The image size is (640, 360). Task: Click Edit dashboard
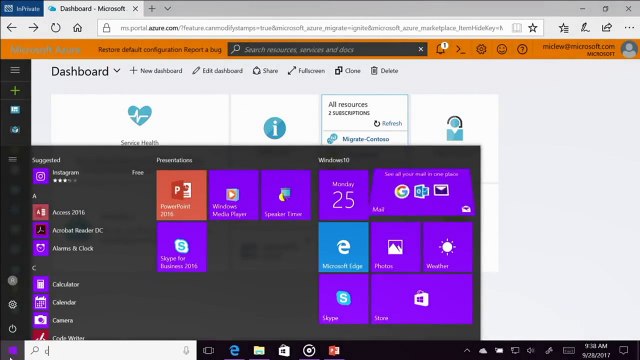click(218, 71)
